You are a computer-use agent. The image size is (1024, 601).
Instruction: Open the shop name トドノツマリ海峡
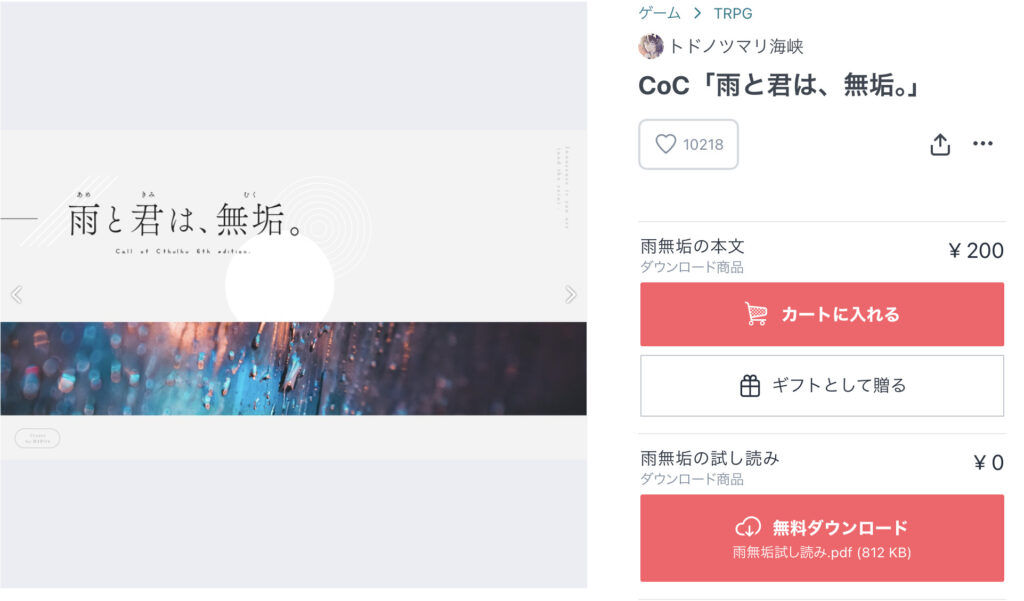pyautogui.click(x=736, y=46)
